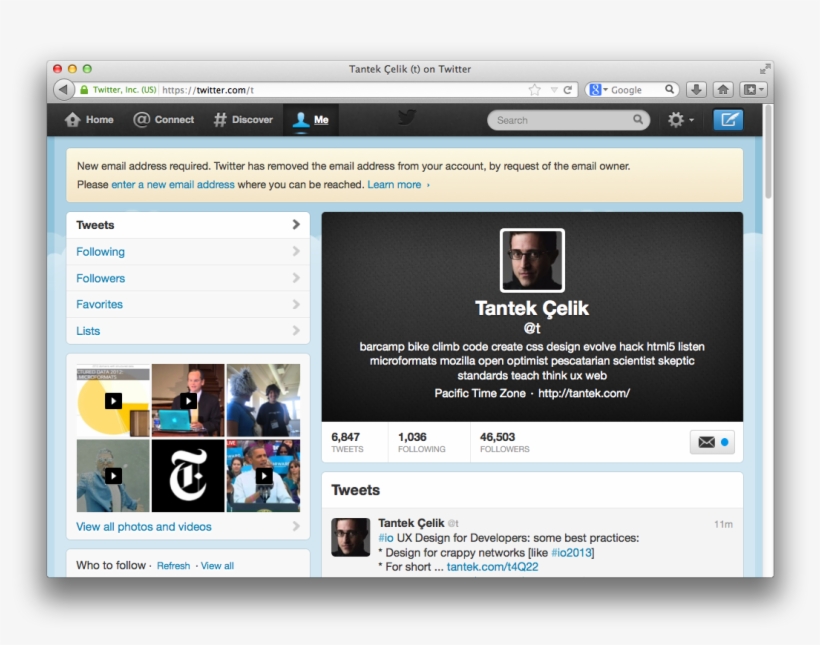Open the photo of two people standing
The image size is (820, 645).
(263, 401)
